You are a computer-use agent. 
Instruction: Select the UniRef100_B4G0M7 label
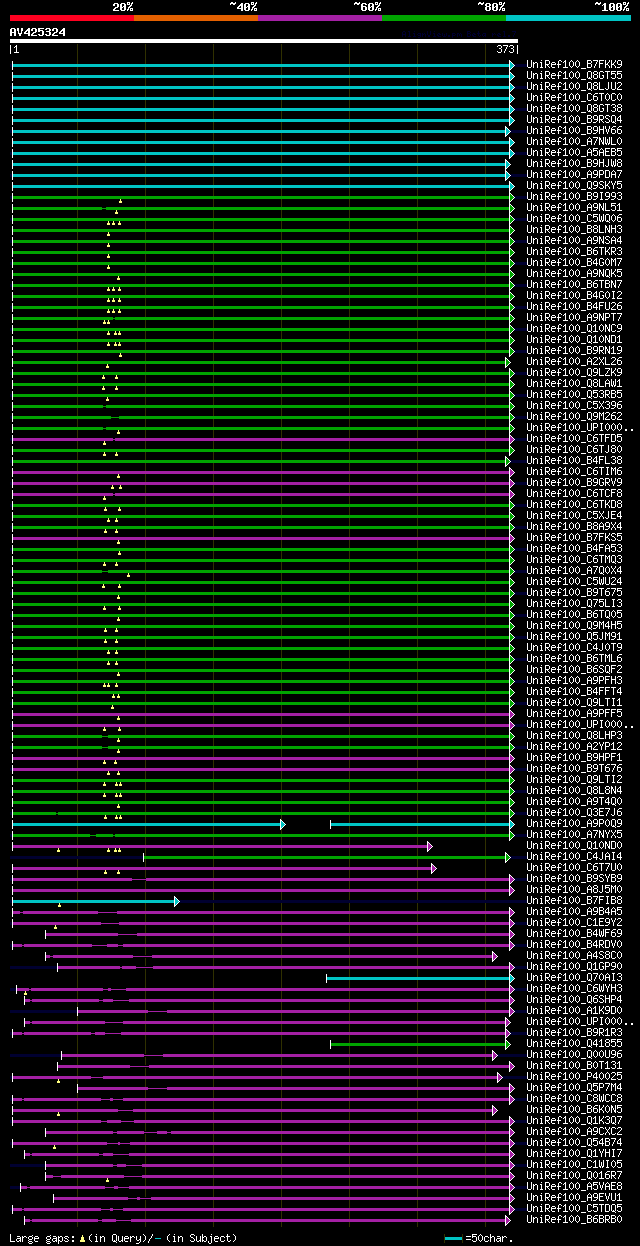click(x=574, y=263)
